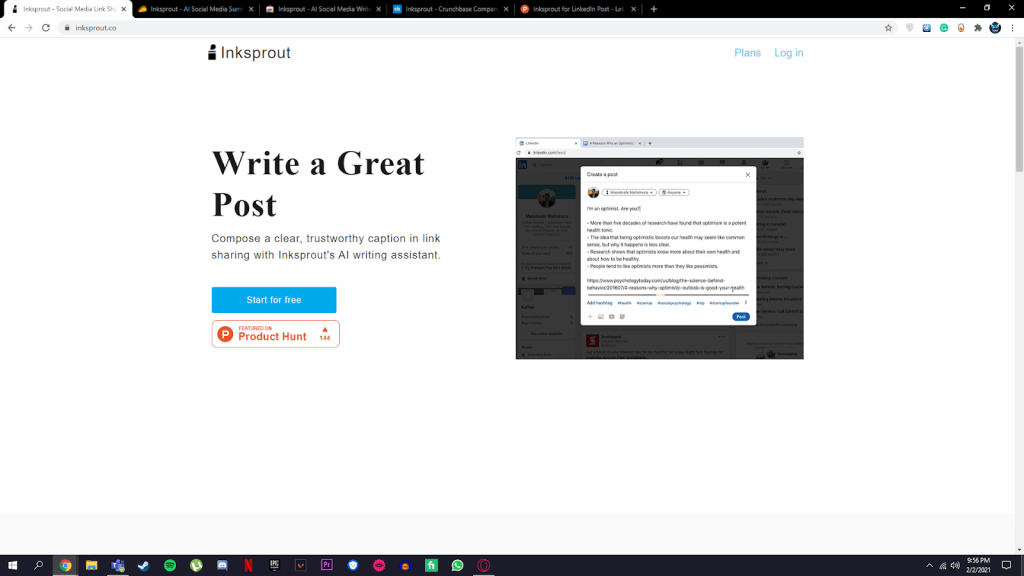Bookmark this page with the star icon
This screenshot has width=1024, height=576.
(888, 28)
